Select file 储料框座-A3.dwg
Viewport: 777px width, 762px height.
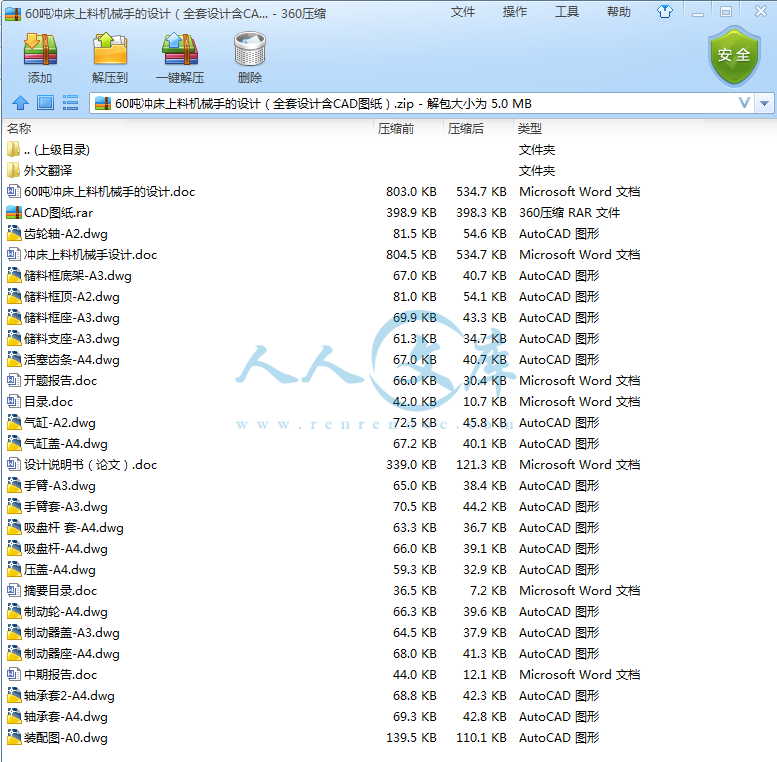72,318
